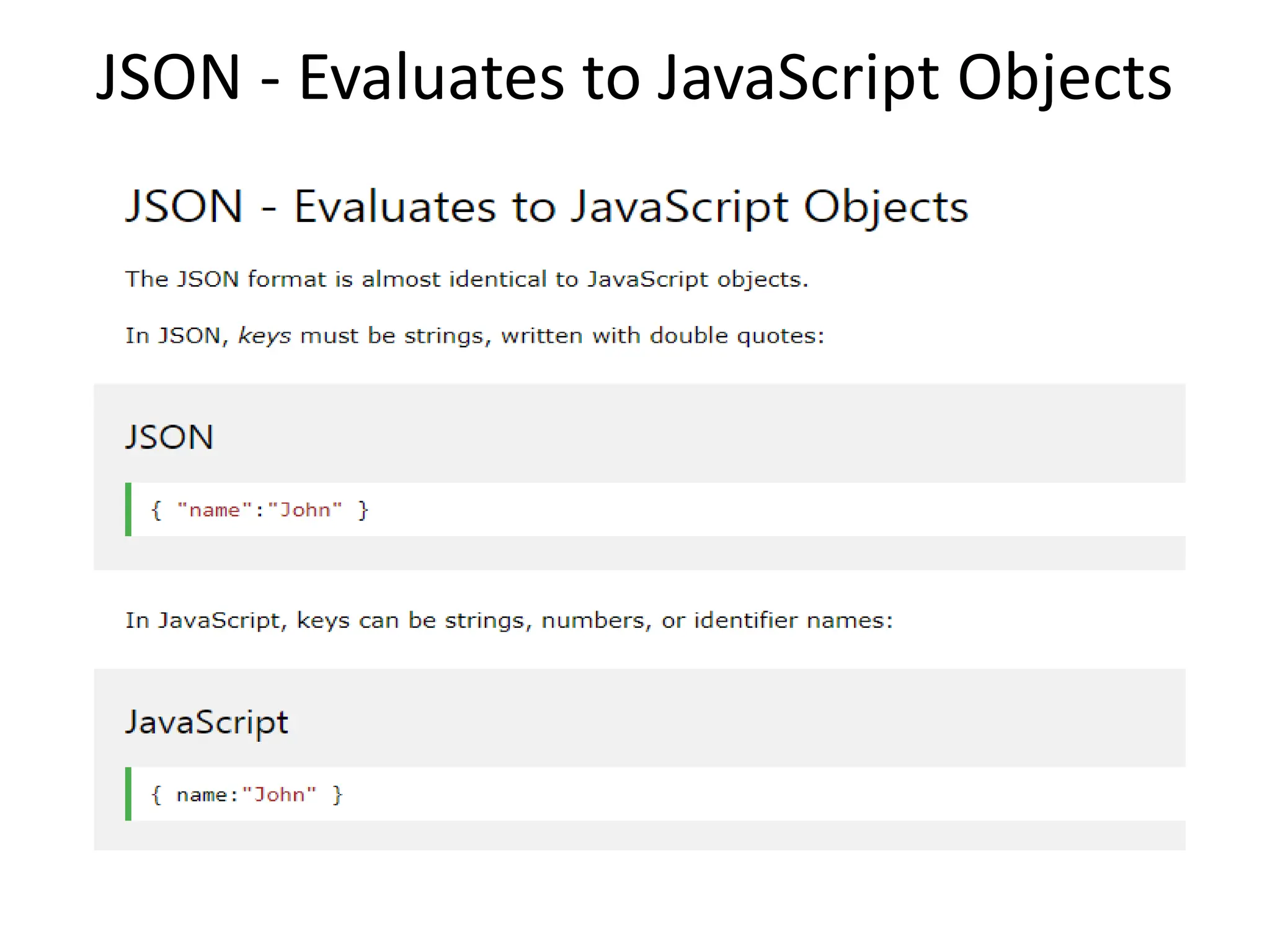Select the inner heading 'JSON - Evaluates to JavaScript Objects'
The height and width of the screenshot is (952, 1270).
[546, 207]
